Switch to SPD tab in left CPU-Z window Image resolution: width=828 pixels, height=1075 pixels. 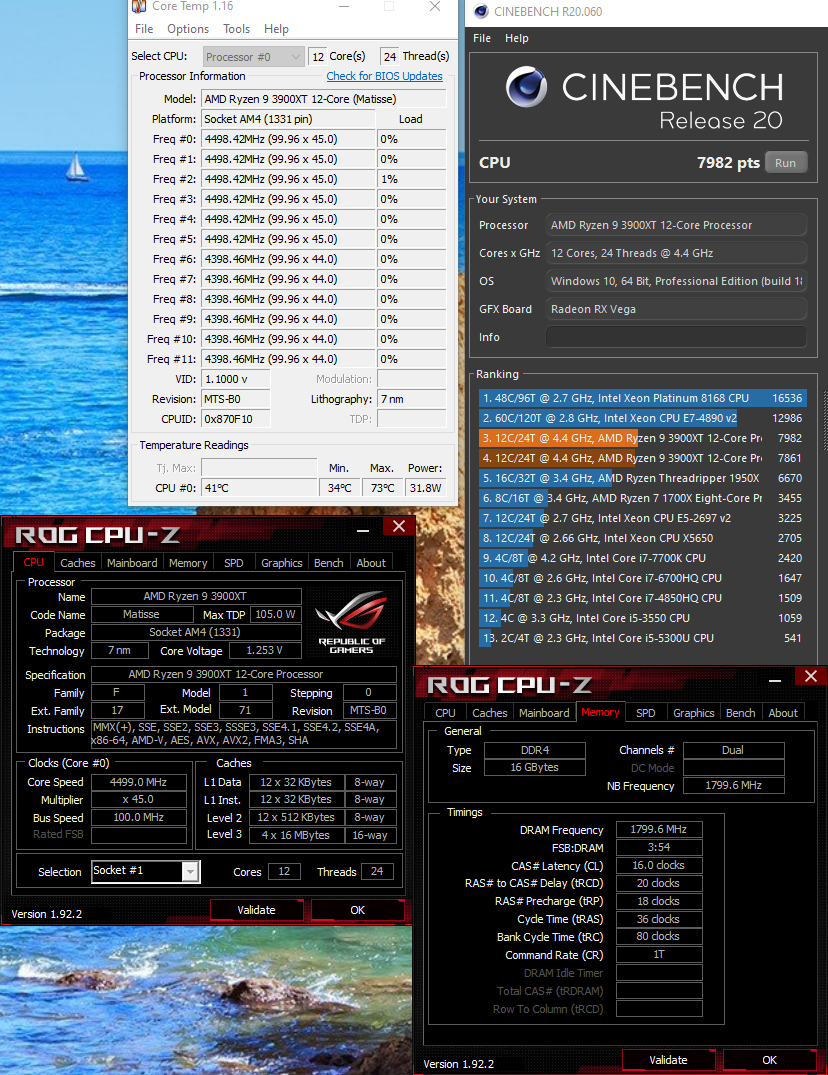(x=234, y=563)
